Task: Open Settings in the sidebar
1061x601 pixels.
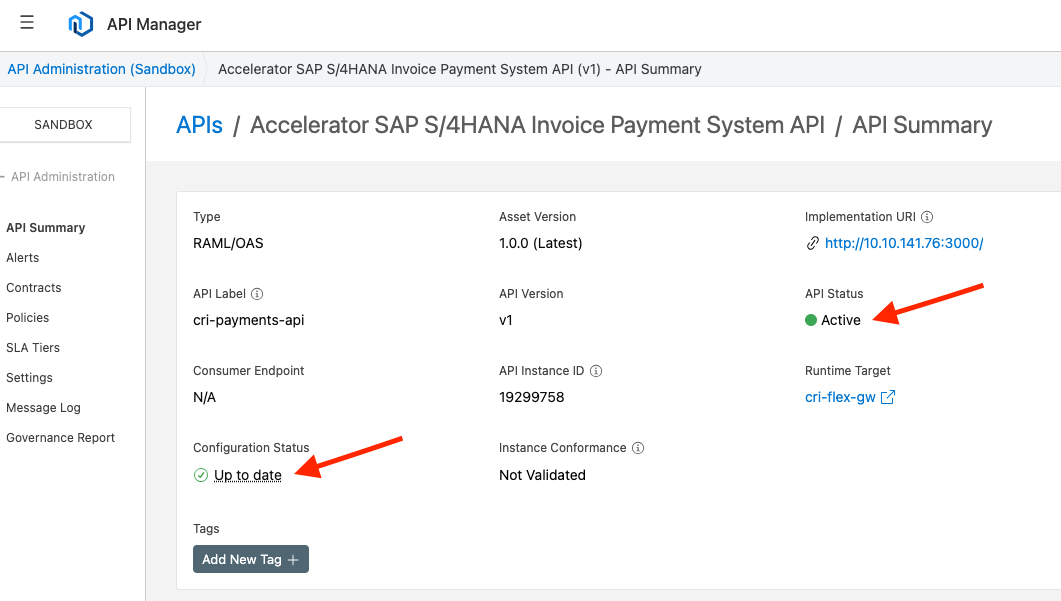Action: pos(29,378)
